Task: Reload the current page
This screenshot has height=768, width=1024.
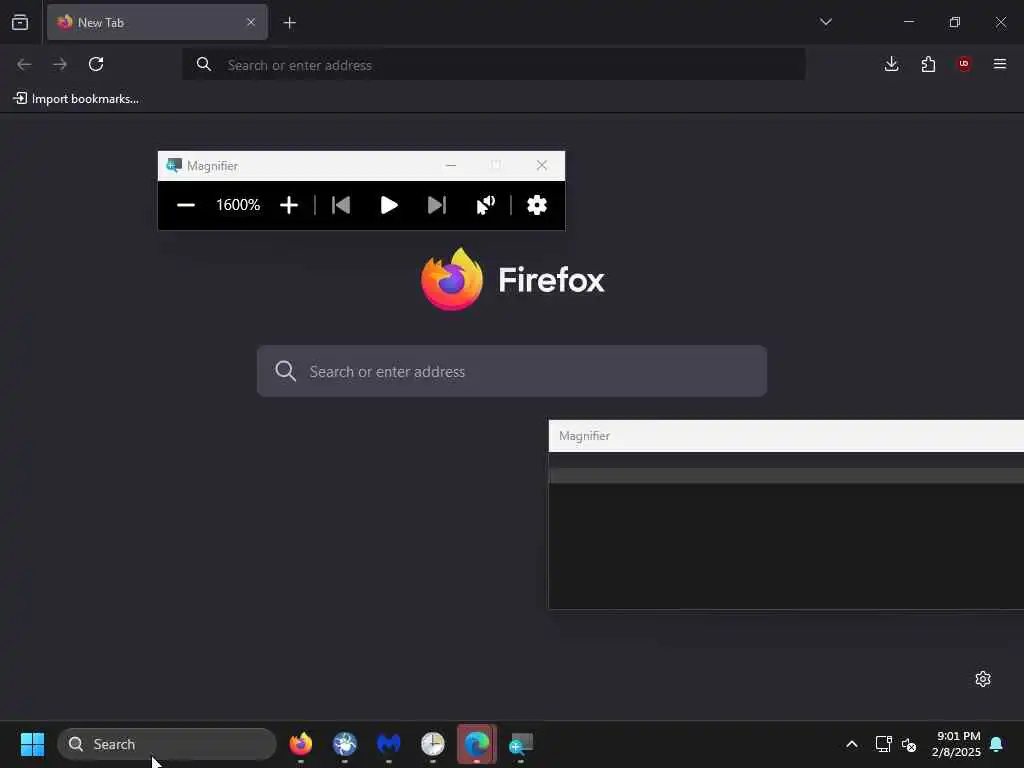Action: 96,64
